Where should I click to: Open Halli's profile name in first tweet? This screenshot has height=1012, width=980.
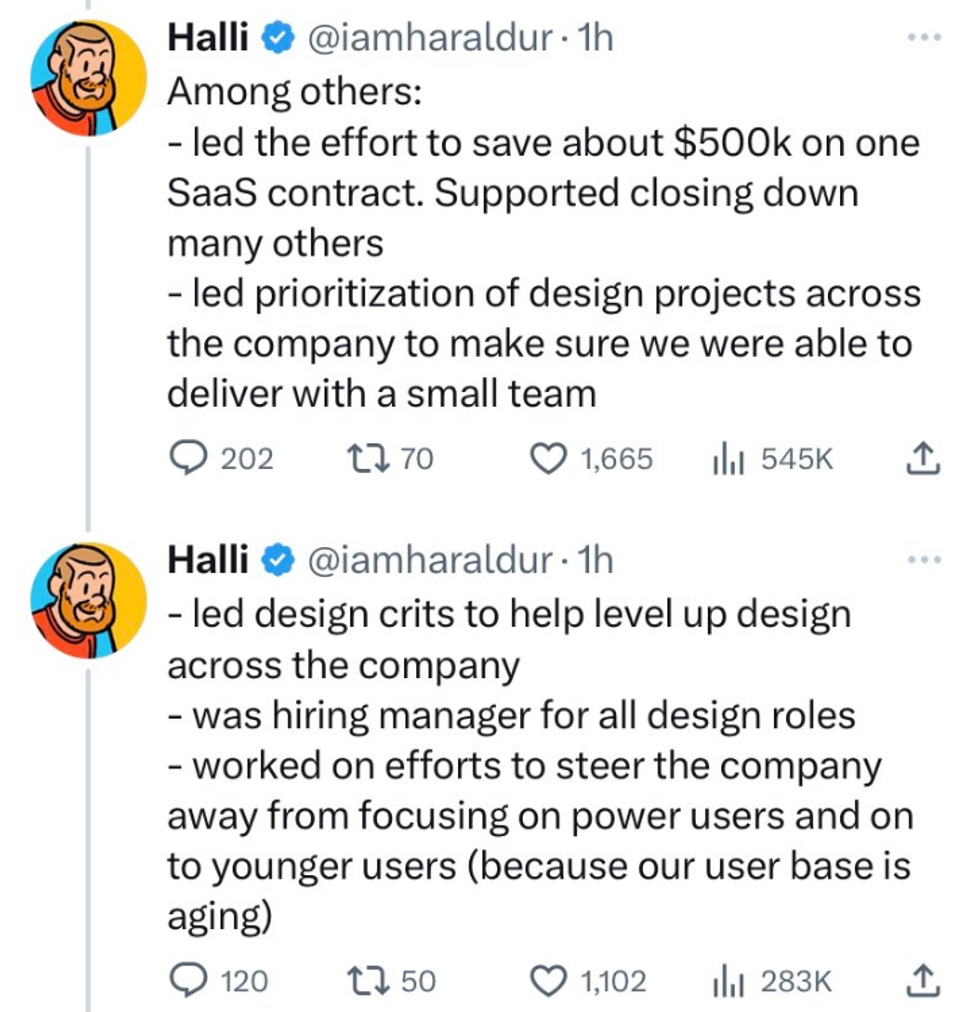(208, 38)
